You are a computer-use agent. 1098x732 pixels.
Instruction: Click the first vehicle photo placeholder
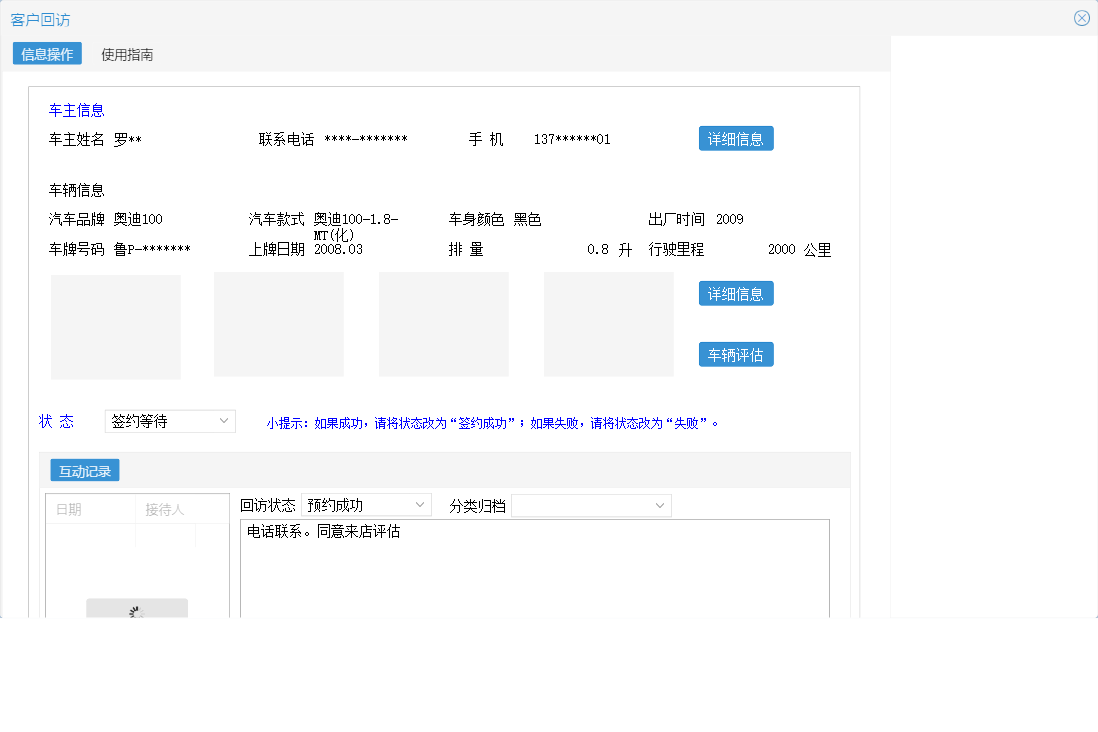[x=115, y=327]
